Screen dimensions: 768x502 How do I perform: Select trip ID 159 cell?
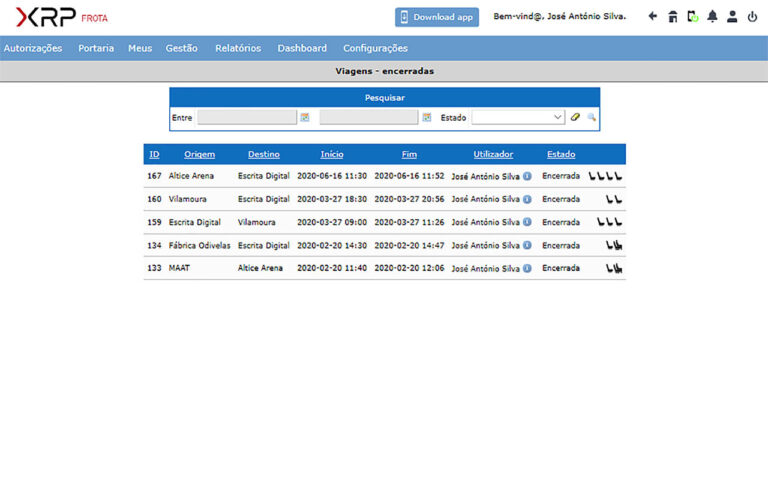(x=154, y=222)
